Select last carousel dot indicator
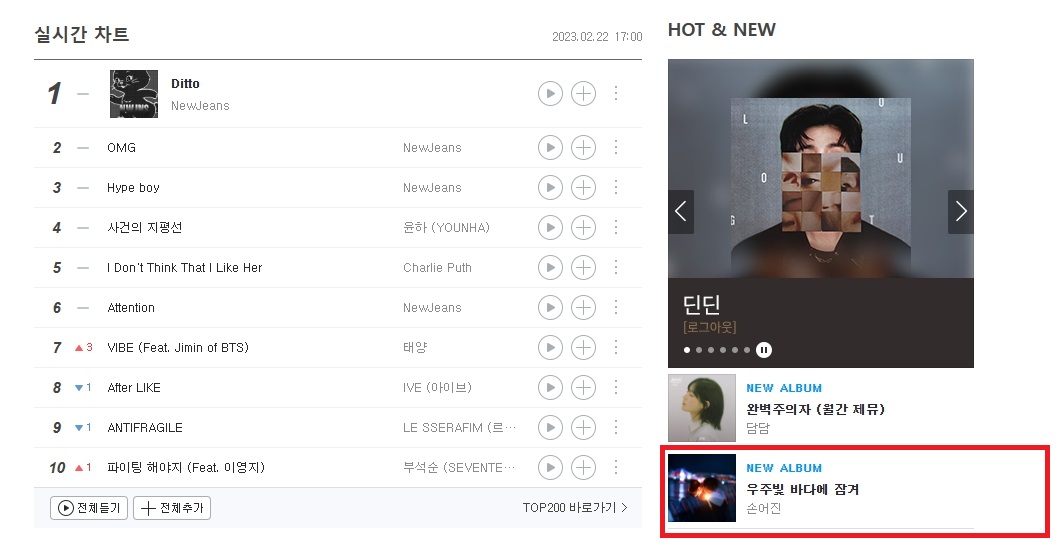The image size is (1061, 554). [x=747, y=350]
